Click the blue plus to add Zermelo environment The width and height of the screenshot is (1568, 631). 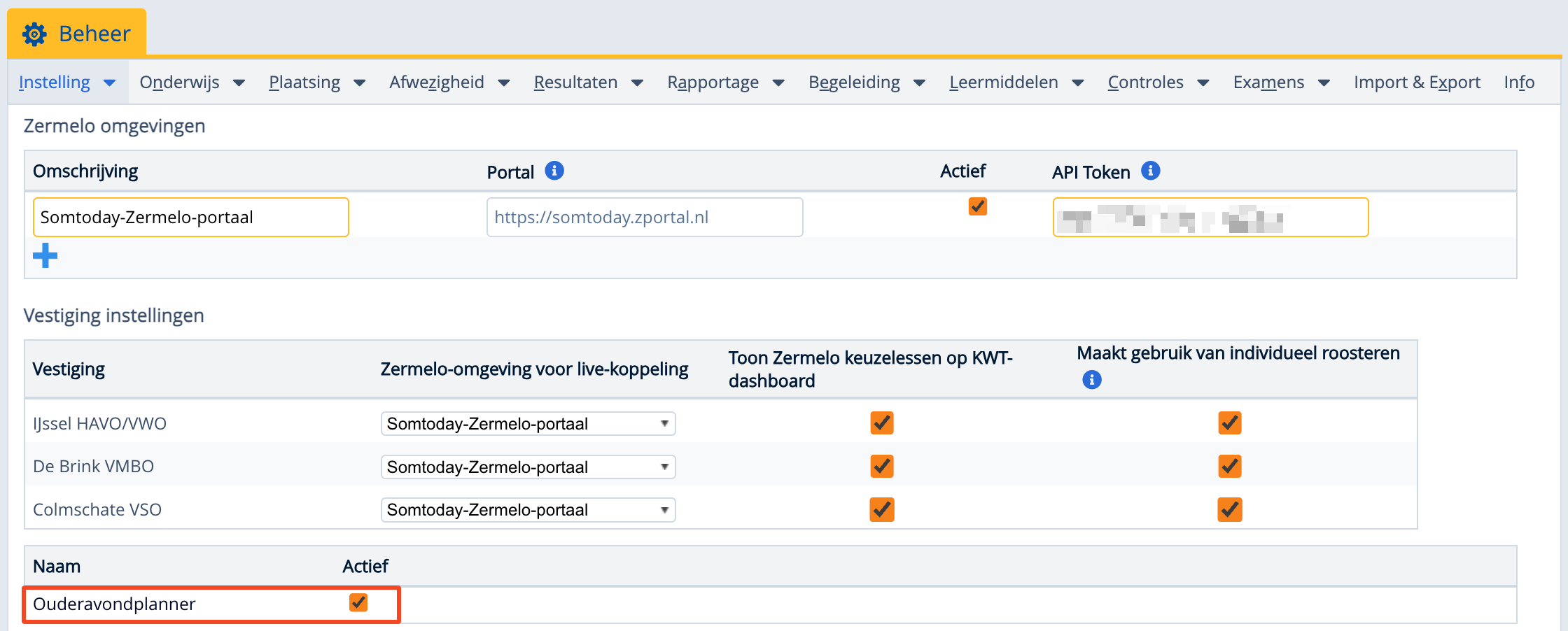pos(45,256)
